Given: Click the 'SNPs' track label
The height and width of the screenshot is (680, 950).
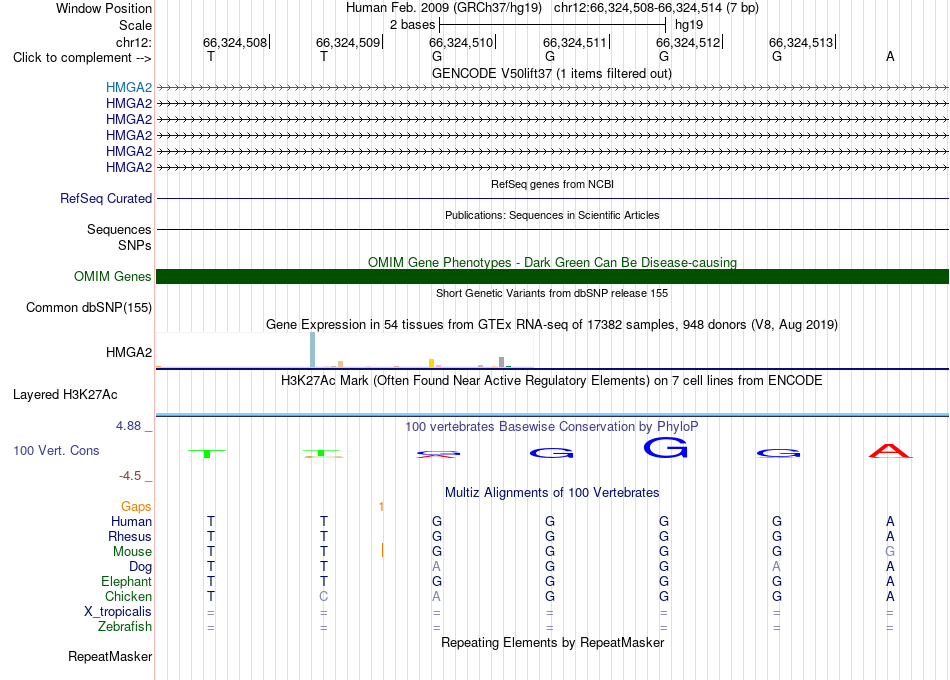Looking at the screenshot, I should coord(135,245).
